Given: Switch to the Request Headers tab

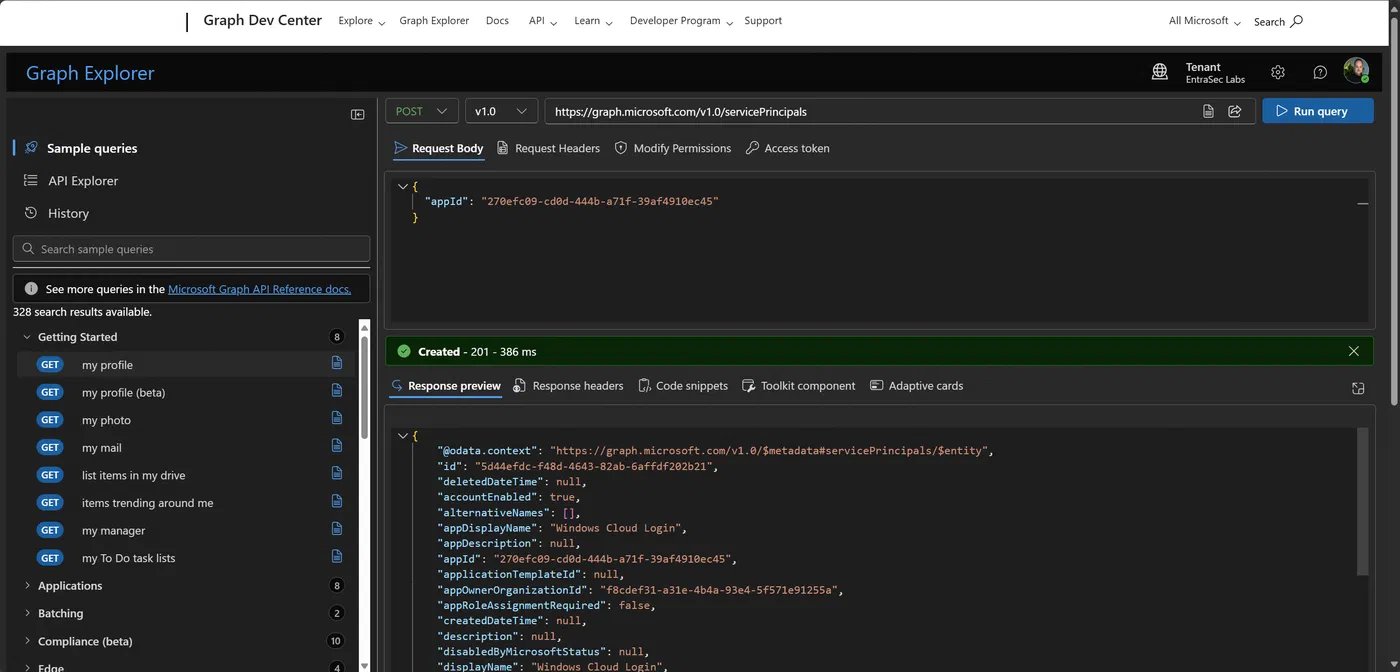Looking at the screenshot, I should click(548, 148).
